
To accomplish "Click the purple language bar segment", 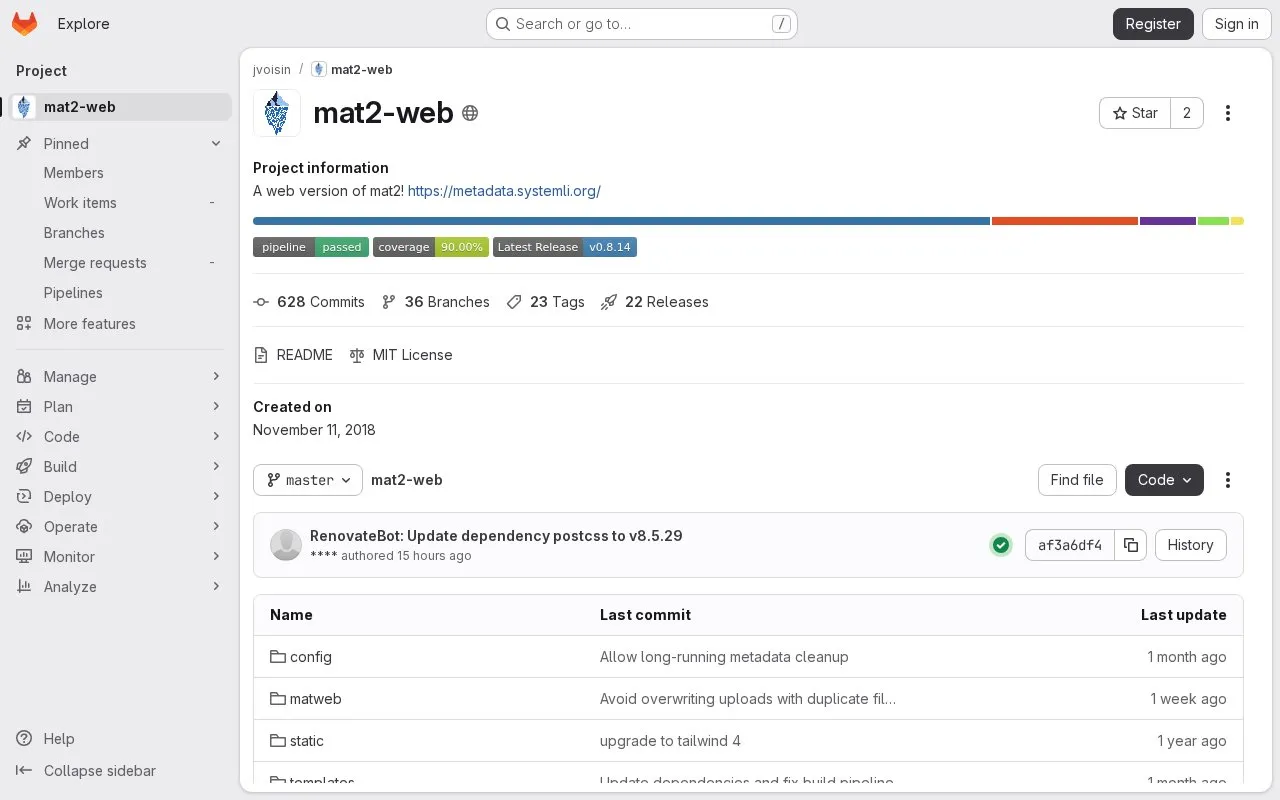I will (1168, 221).
